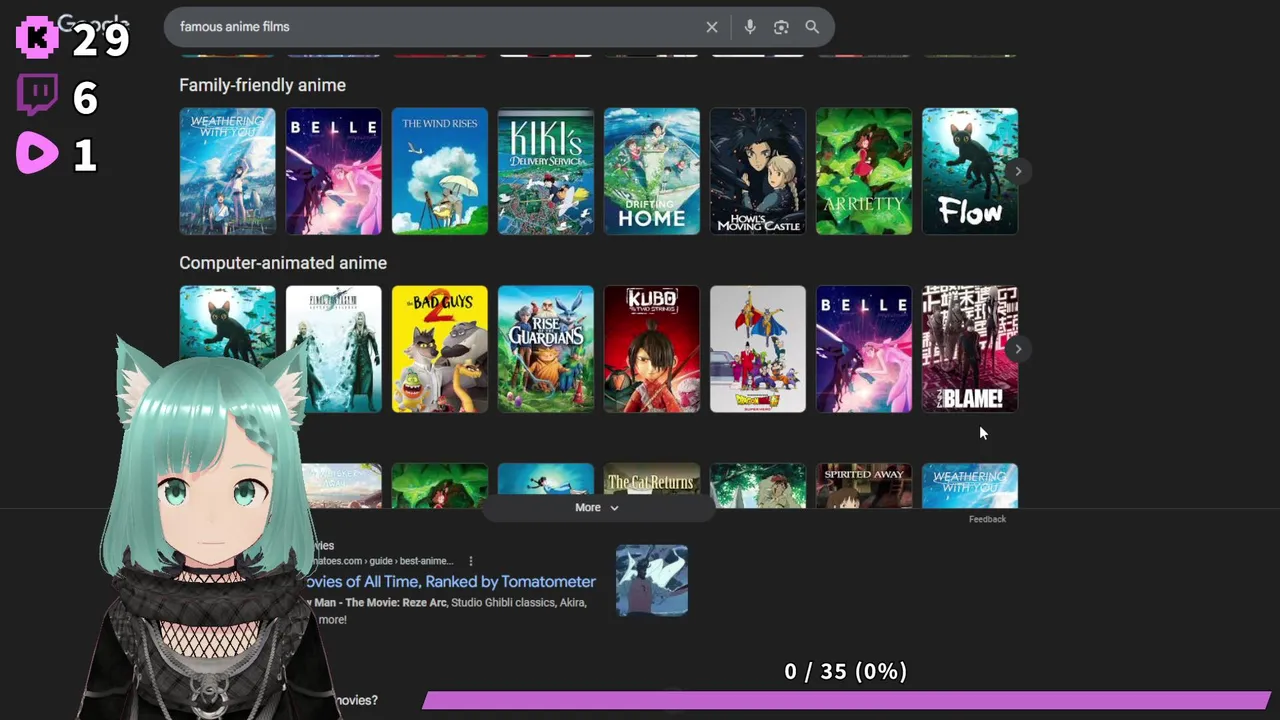
Task: Click the 'Computer-animated anime' heading
Action: pos(283,263)
